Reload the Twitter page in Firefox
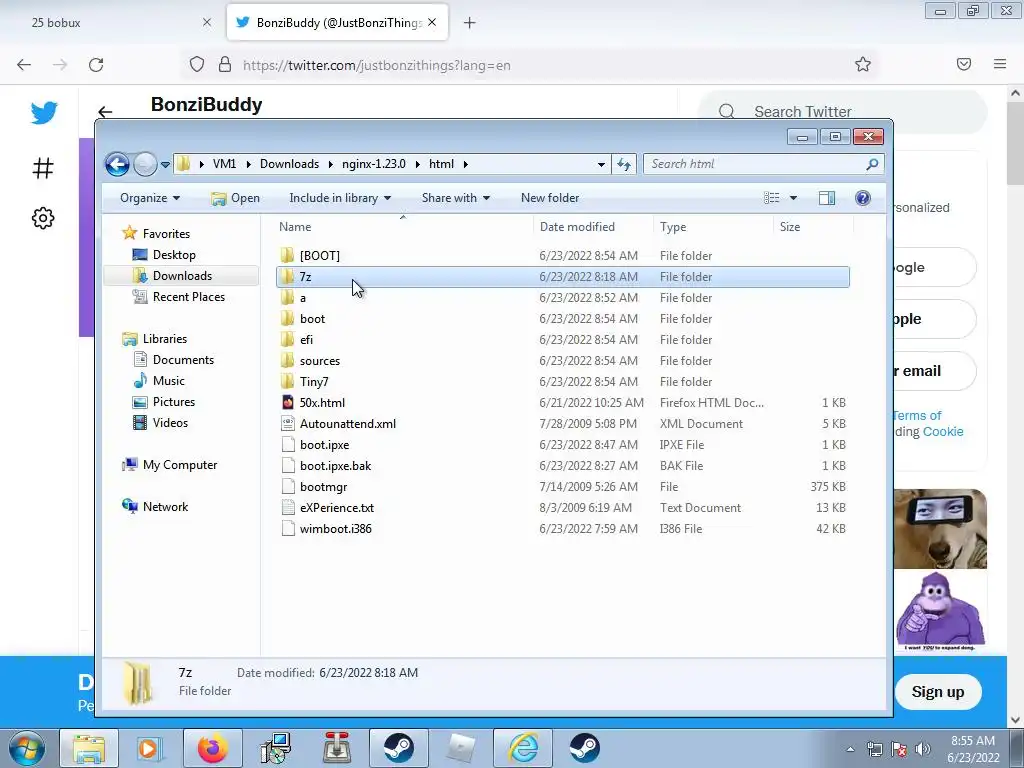Image resolution: width=1024 pixels, height=768 pixels. (x=96, y=65)
